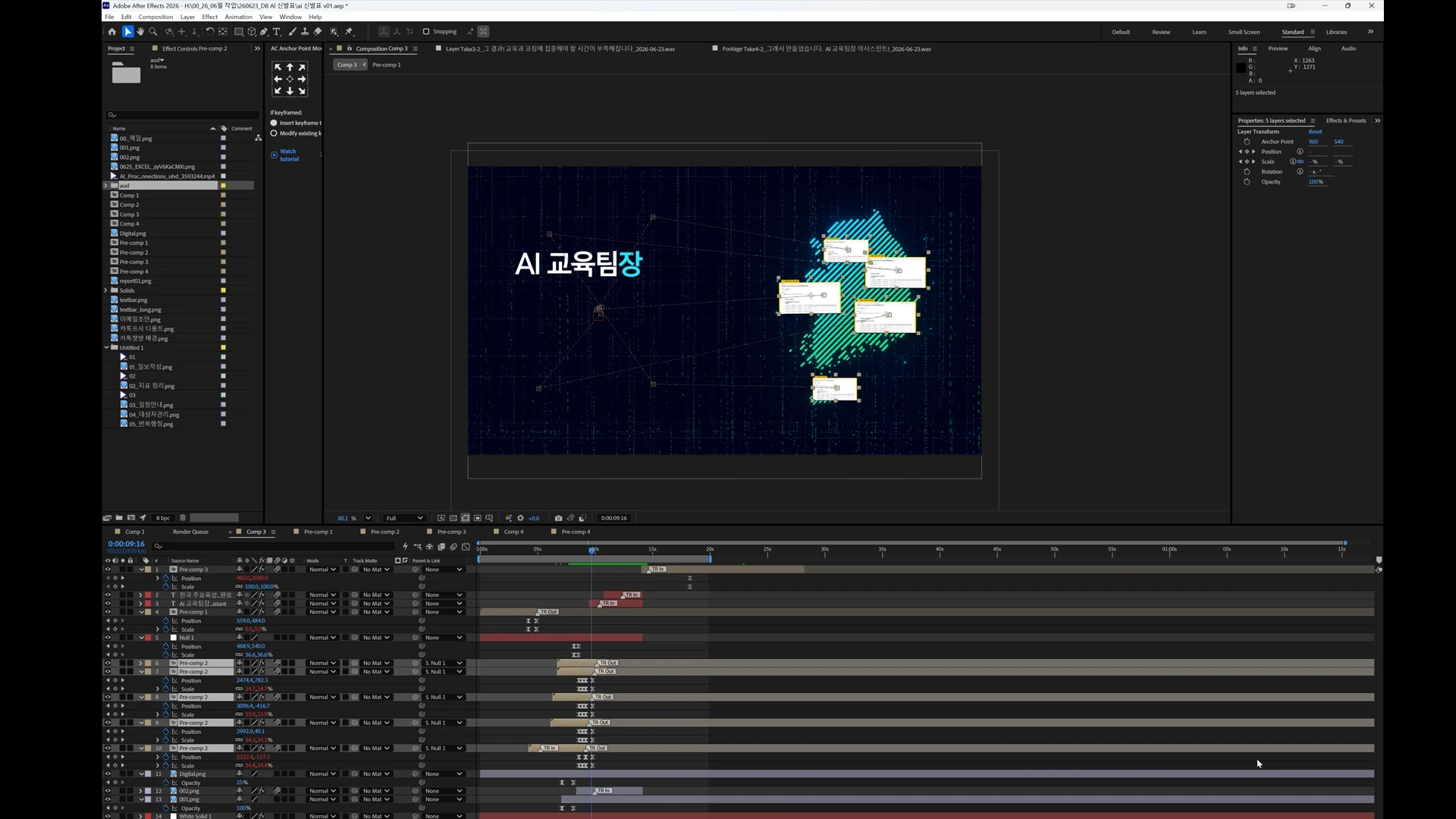Viewport: 1456px width, 819px height.
Task: Select the Zoom magnifier tool
Action: point(153,32)
